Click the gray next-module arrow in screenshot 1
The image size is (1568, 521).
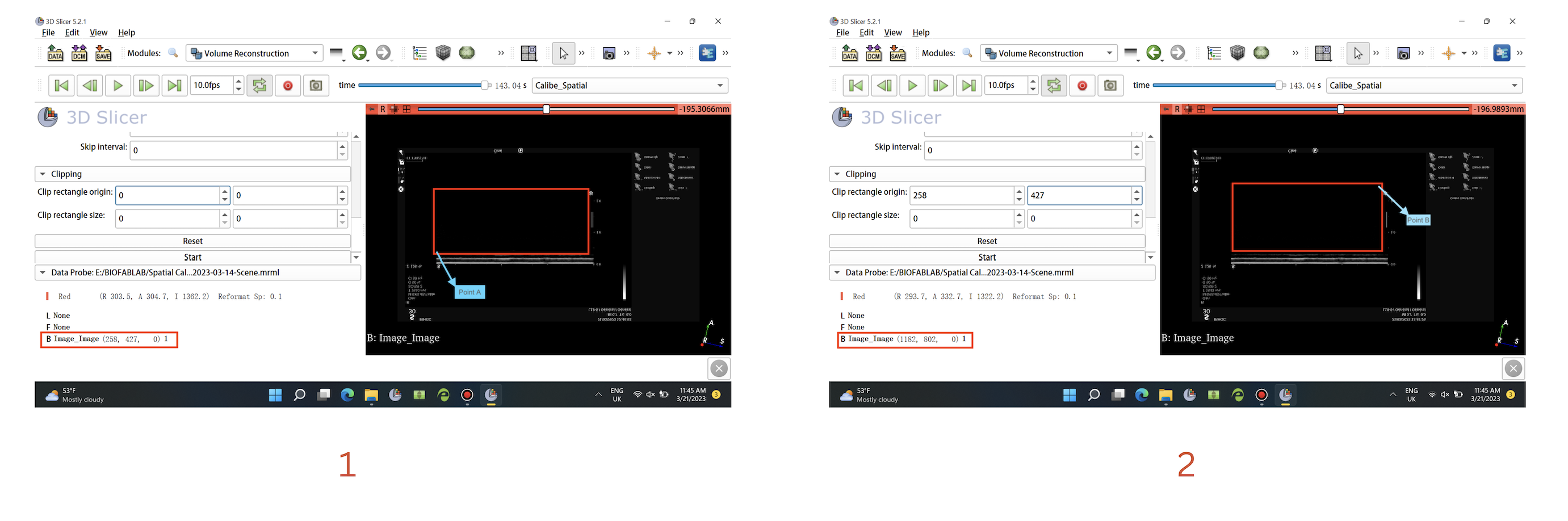tap(383, 53)
